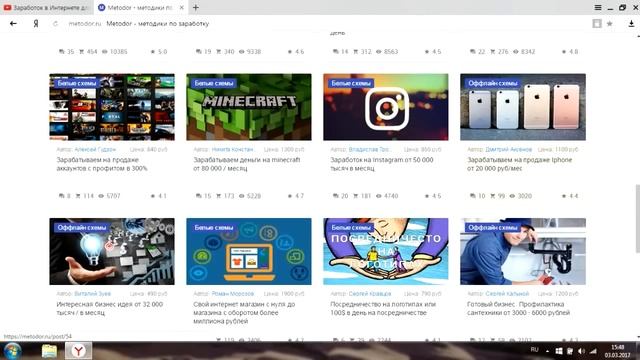Open author link Роман Морозов
This screenshot has width=640, height=360.
[233, 293]
